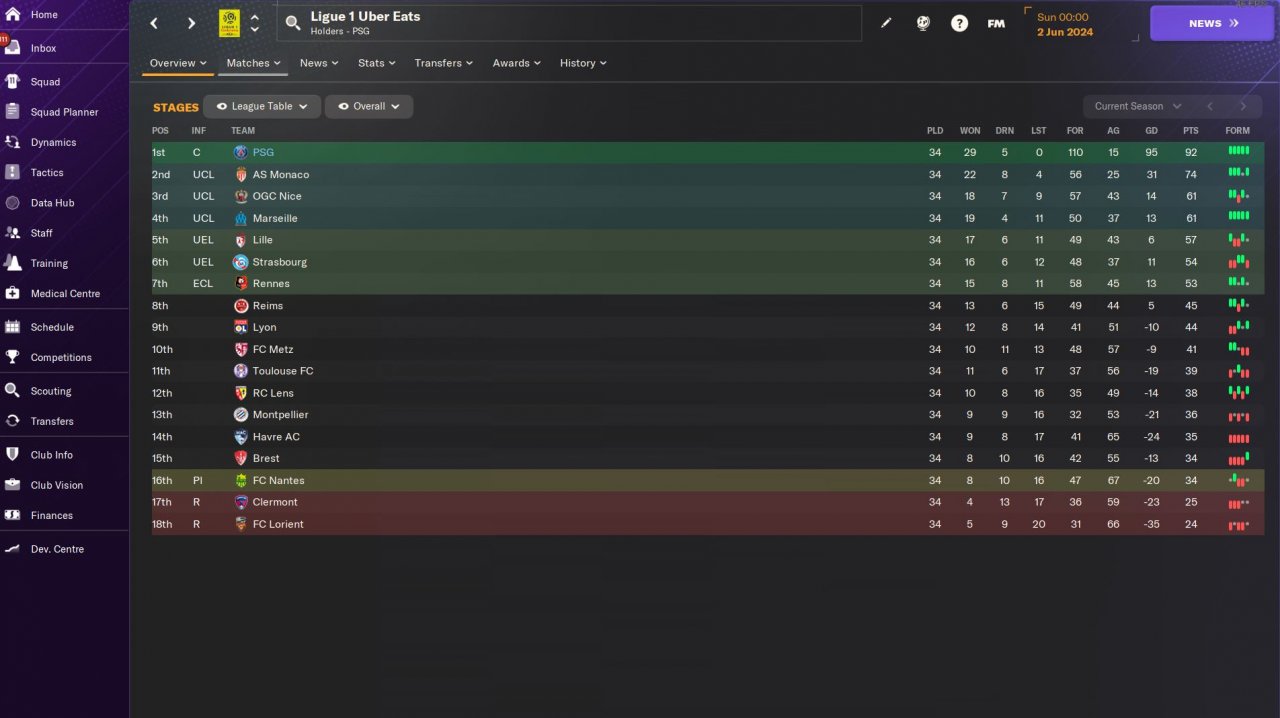The image size is (1280, 718).
Task: Open the FM menu
Action: click(996, 23)
